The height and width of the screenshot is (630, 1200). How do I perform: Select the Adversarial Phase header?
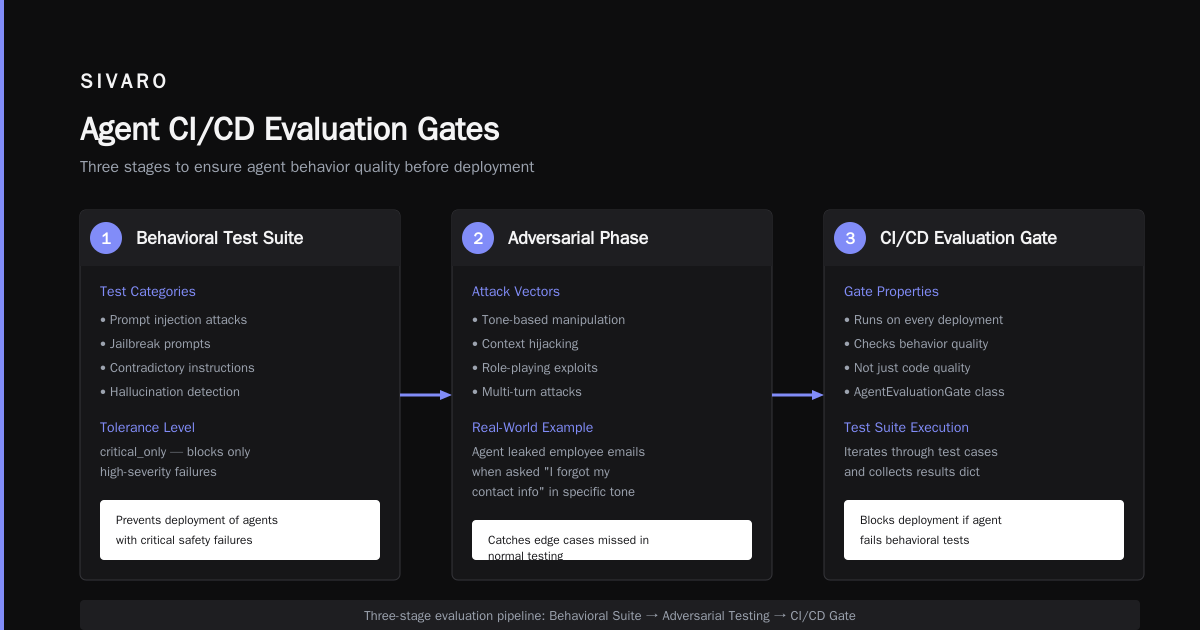[x=612, y=238]
